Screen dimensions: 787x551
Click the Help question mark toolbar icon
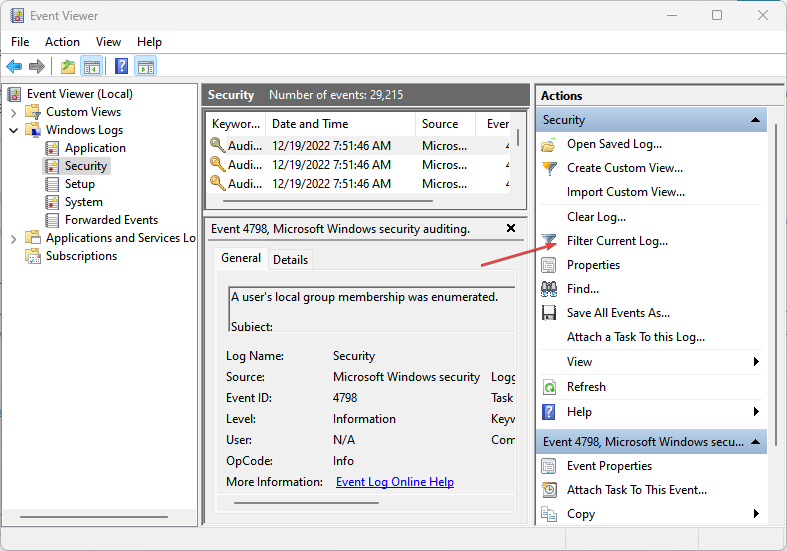121,67
